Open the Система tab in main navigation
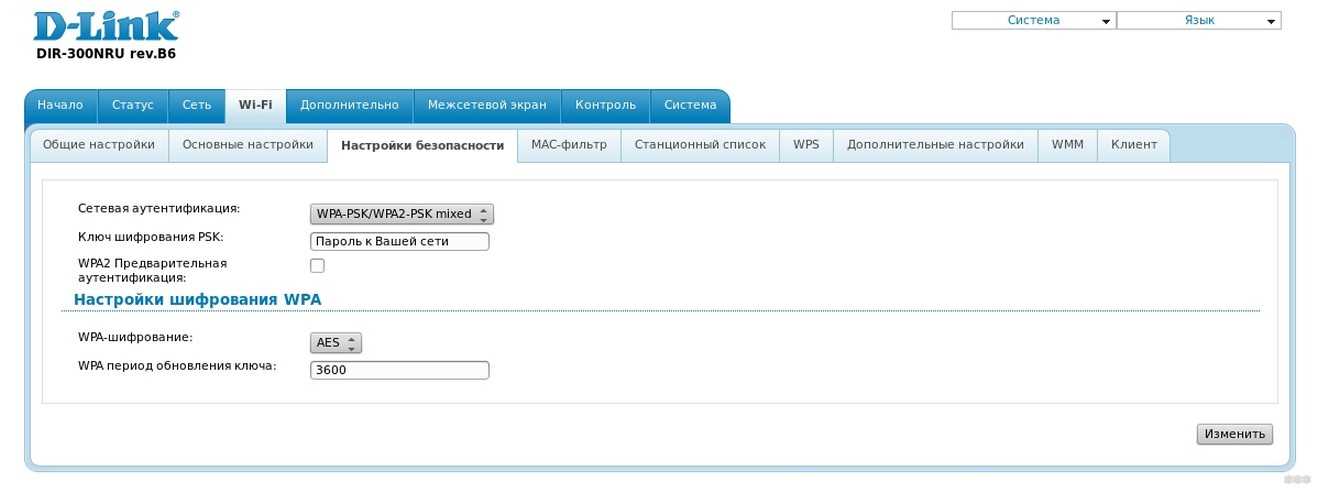 click(690, 105)
